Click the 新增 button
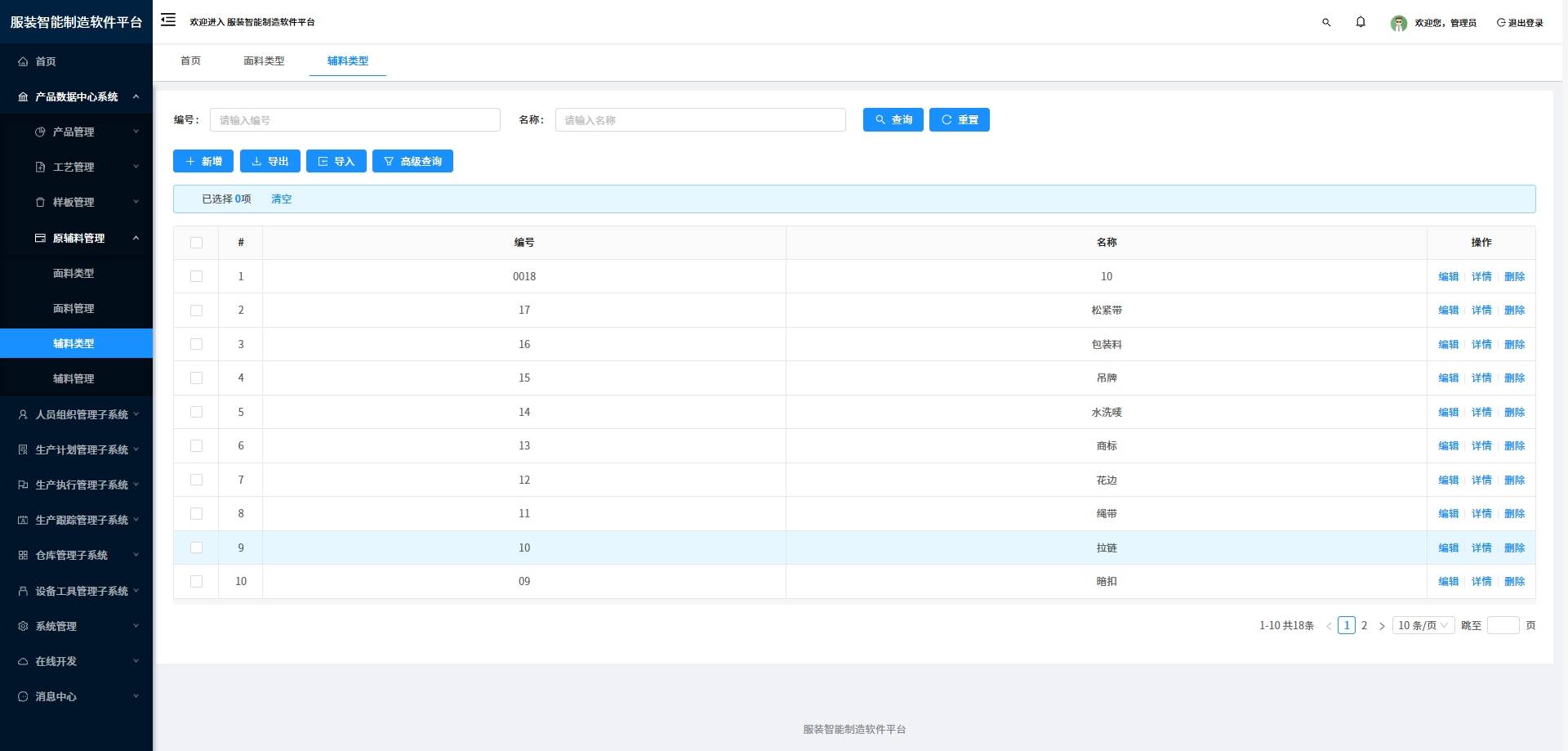The height and width of the screenshot is (751, 1568). point(203,161)
